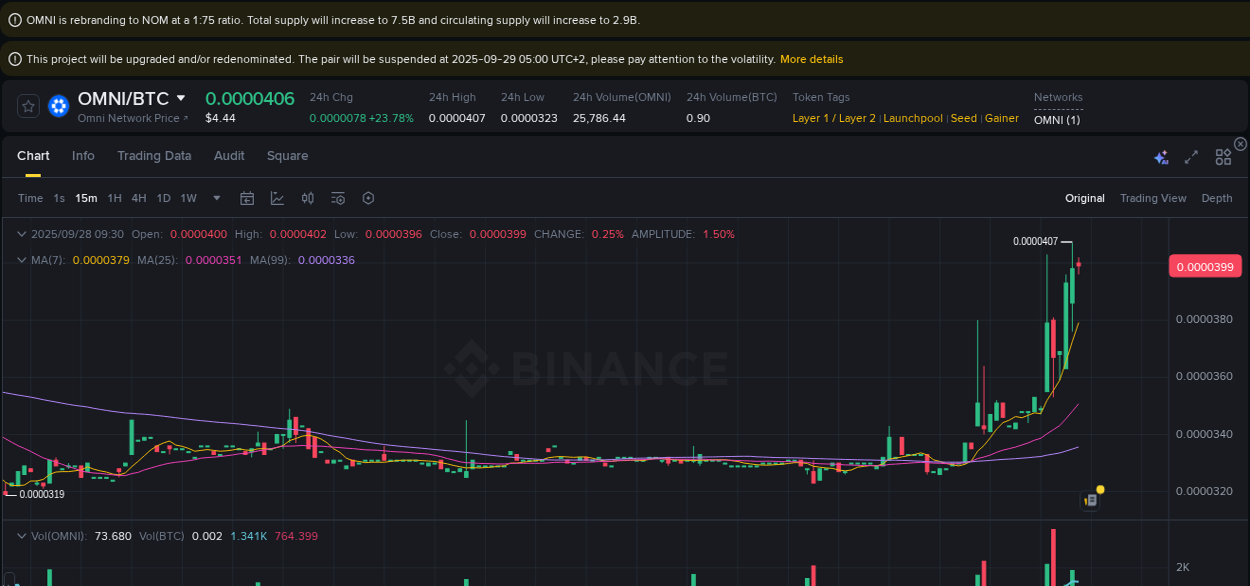Image resolution: width=1250 pixels, height=586 pixels.
Task: Switch chart to Depth view
Action: (x=1216, y=198)
